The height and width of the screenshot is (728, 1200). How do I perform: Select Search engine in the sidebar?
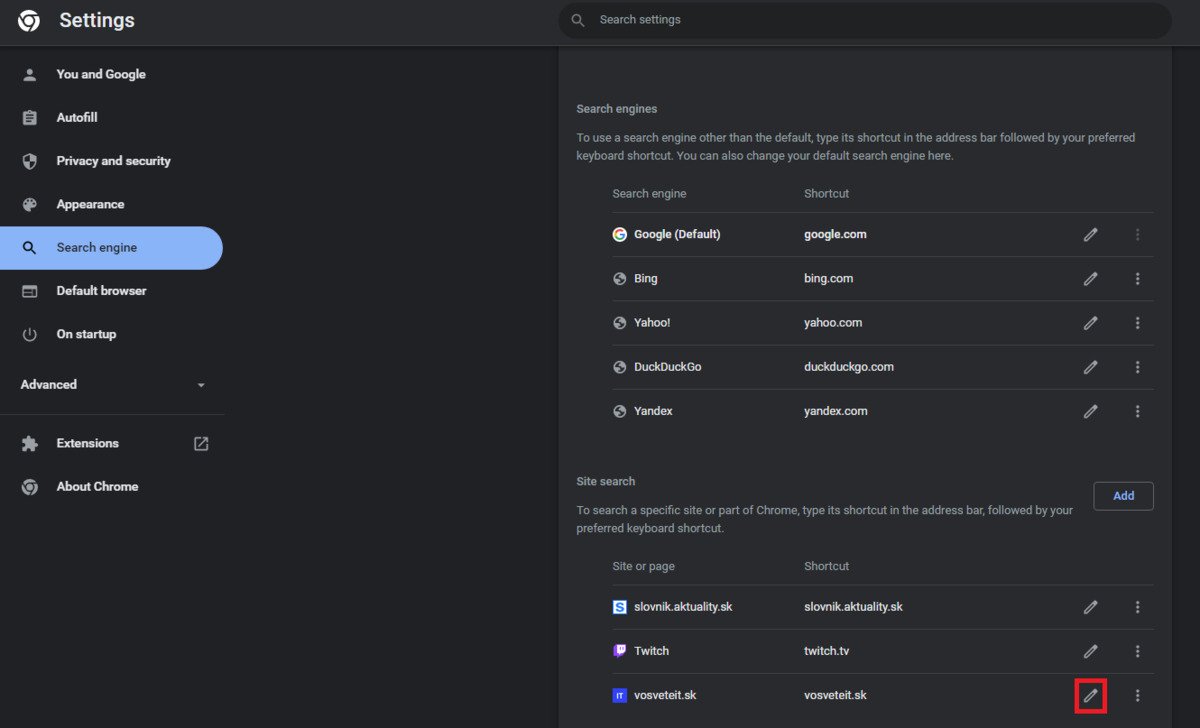pyautogui.click(x=111, y=248)
